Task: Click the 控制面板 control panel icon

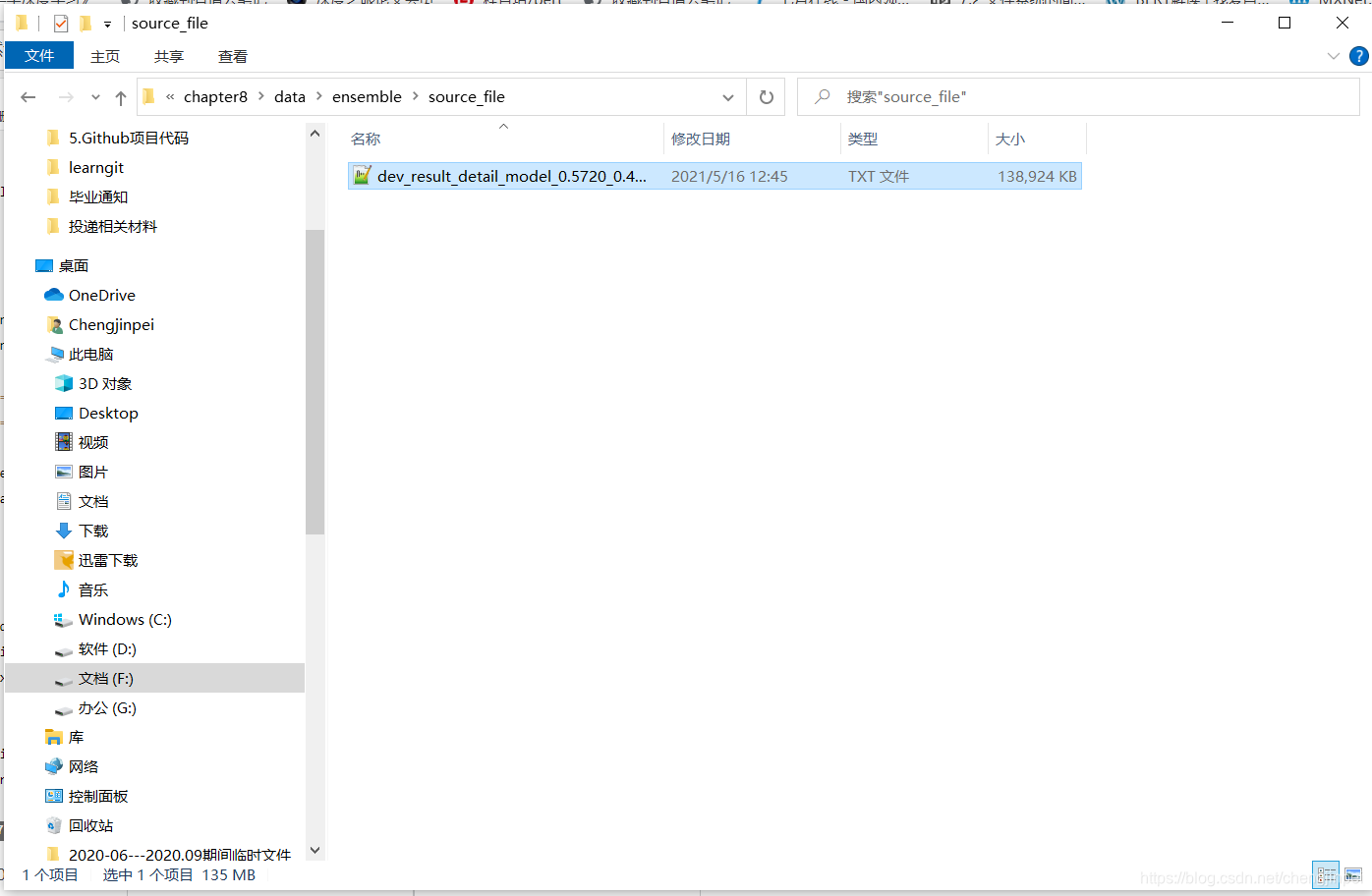Action: click(x=54, y=796)
